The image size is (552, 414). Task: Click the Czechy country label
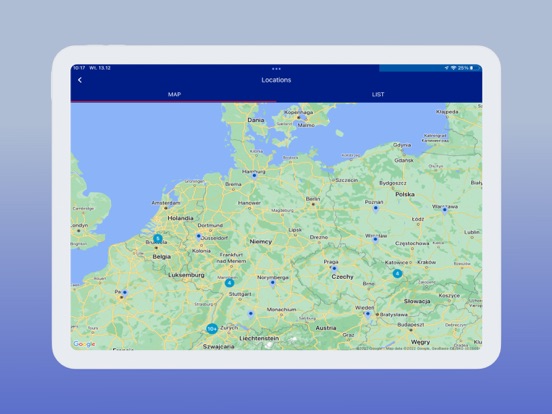(x=343, y=277)
